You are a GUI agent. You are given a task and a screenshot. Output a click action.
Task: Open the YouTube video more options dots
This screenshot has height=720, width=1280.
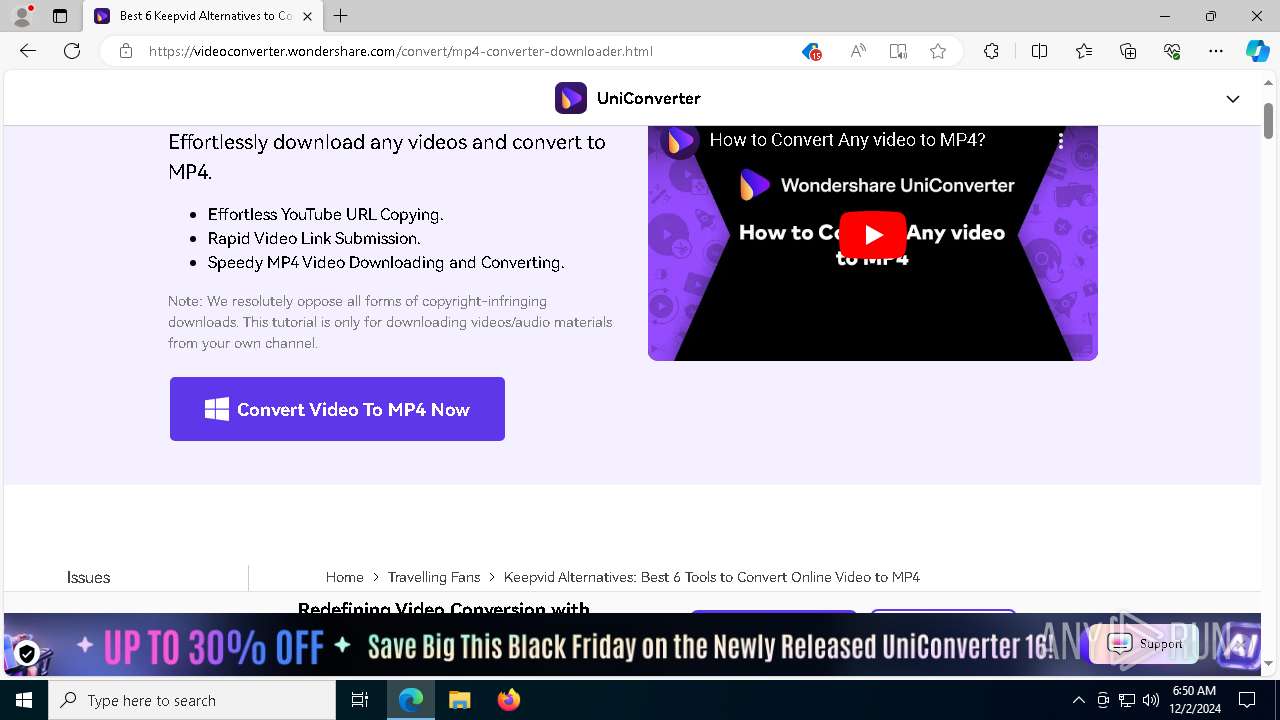coord(1061,141)
